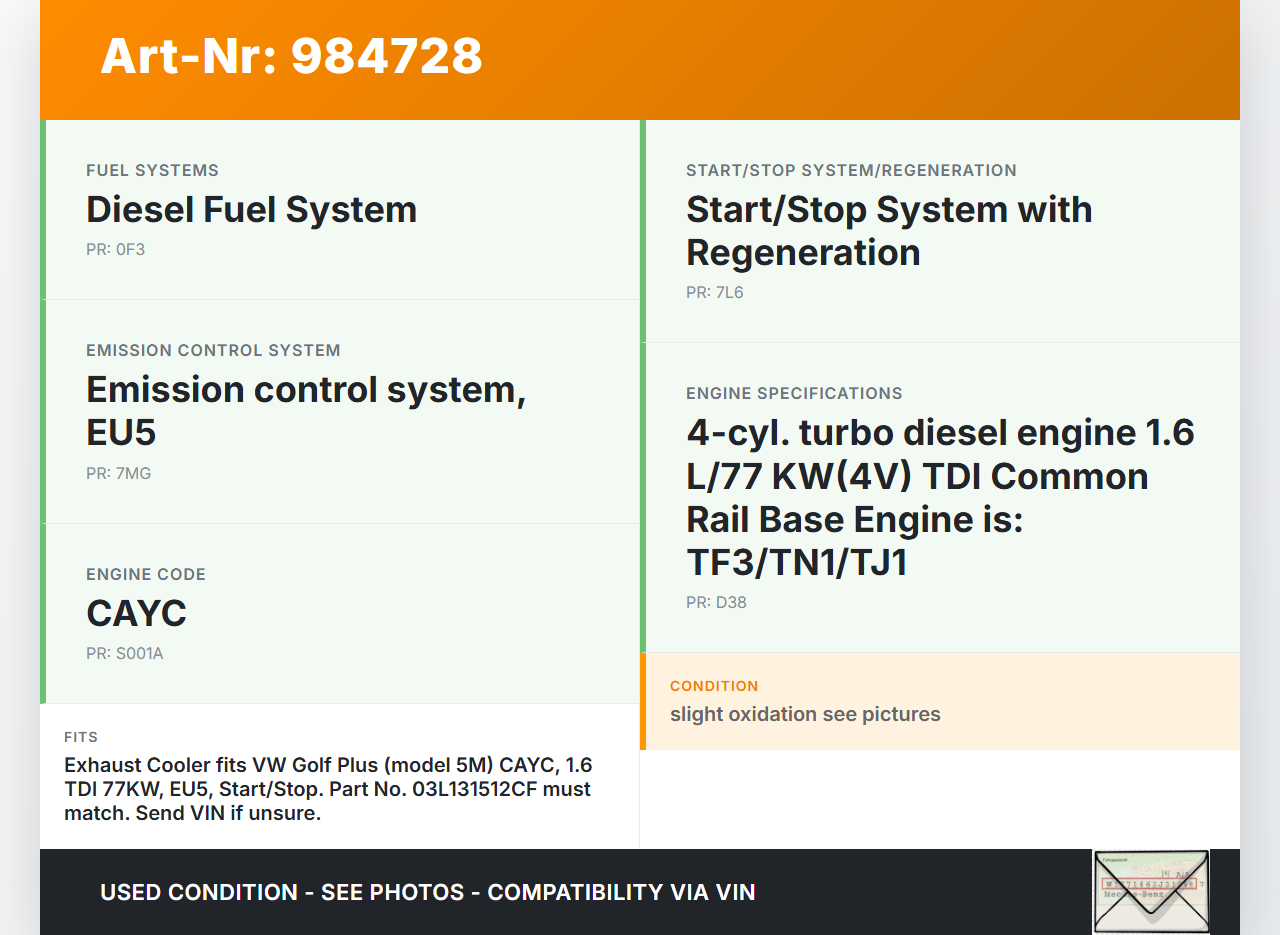Select Start/Stop System with Regeneration heading
The image size is (1280, 935).
pyautogui.click(x=888, y=231)
